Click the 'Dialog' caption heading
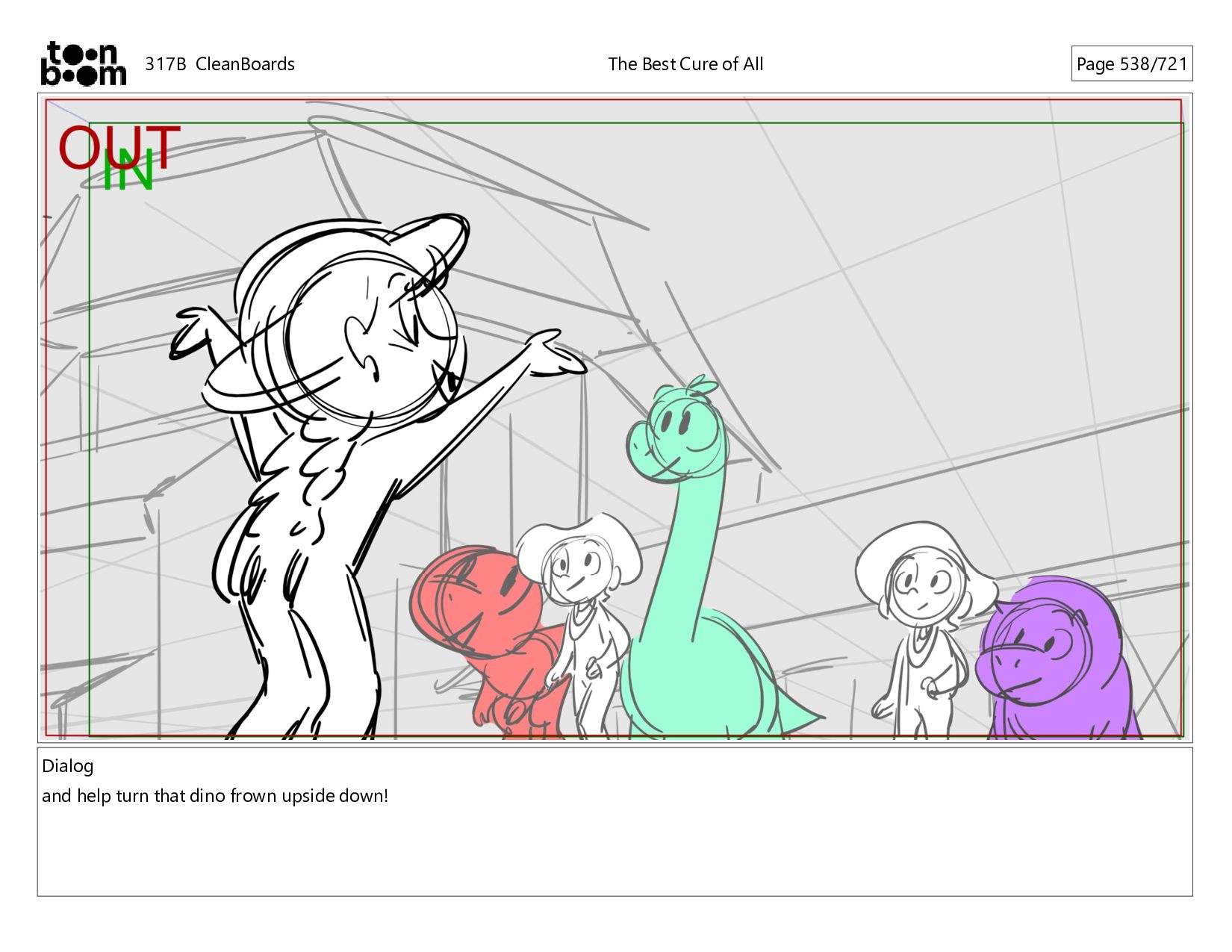The height and width of the screenshot is (952, 1232). click(68, 766)
